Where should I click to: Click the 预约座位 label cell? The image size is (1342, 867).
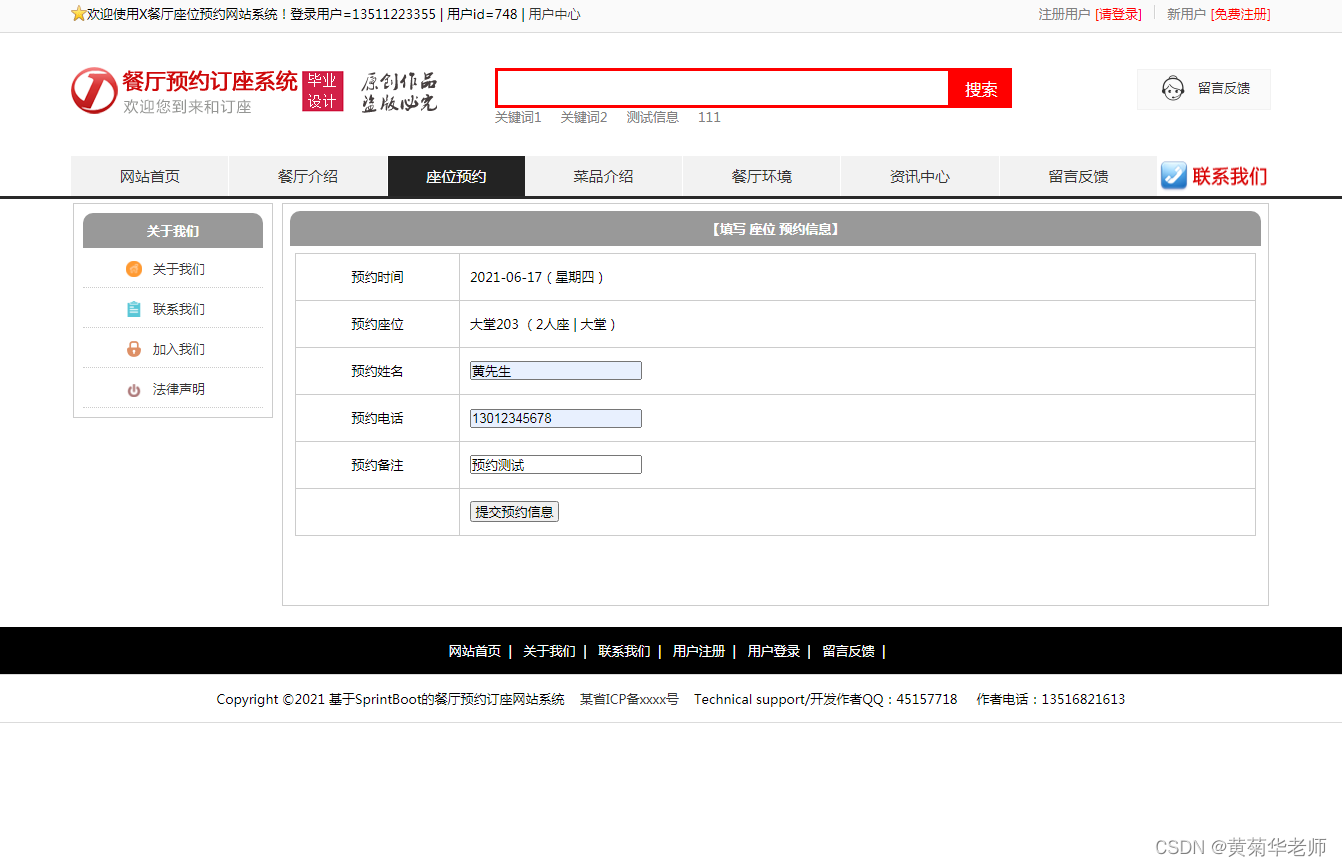click(x=377, y=324)
